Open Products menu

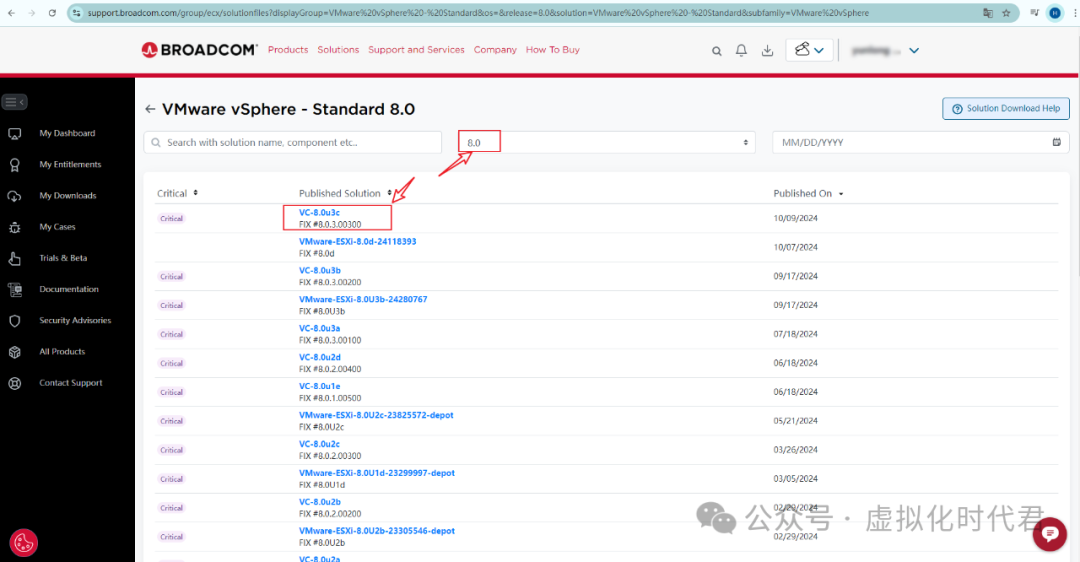pos(288,50)
